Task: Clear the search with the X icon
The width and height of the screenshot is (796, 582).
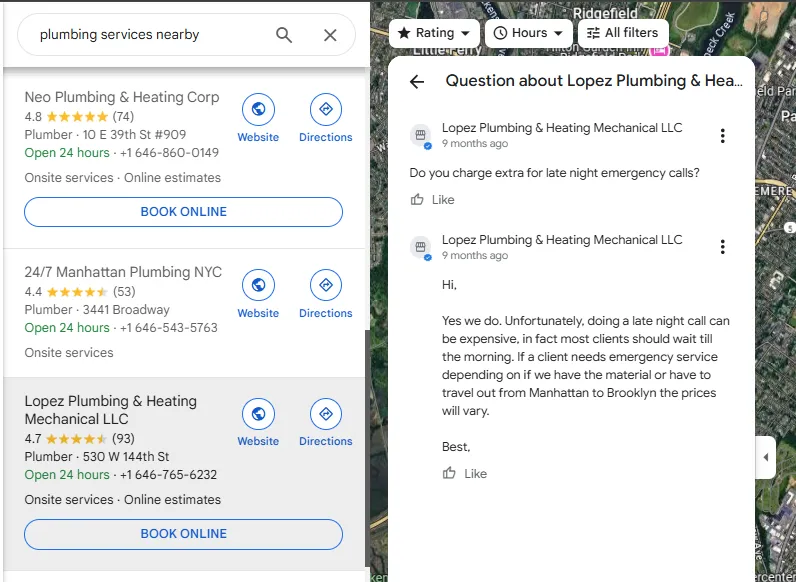Action: (x=330, y=35)
